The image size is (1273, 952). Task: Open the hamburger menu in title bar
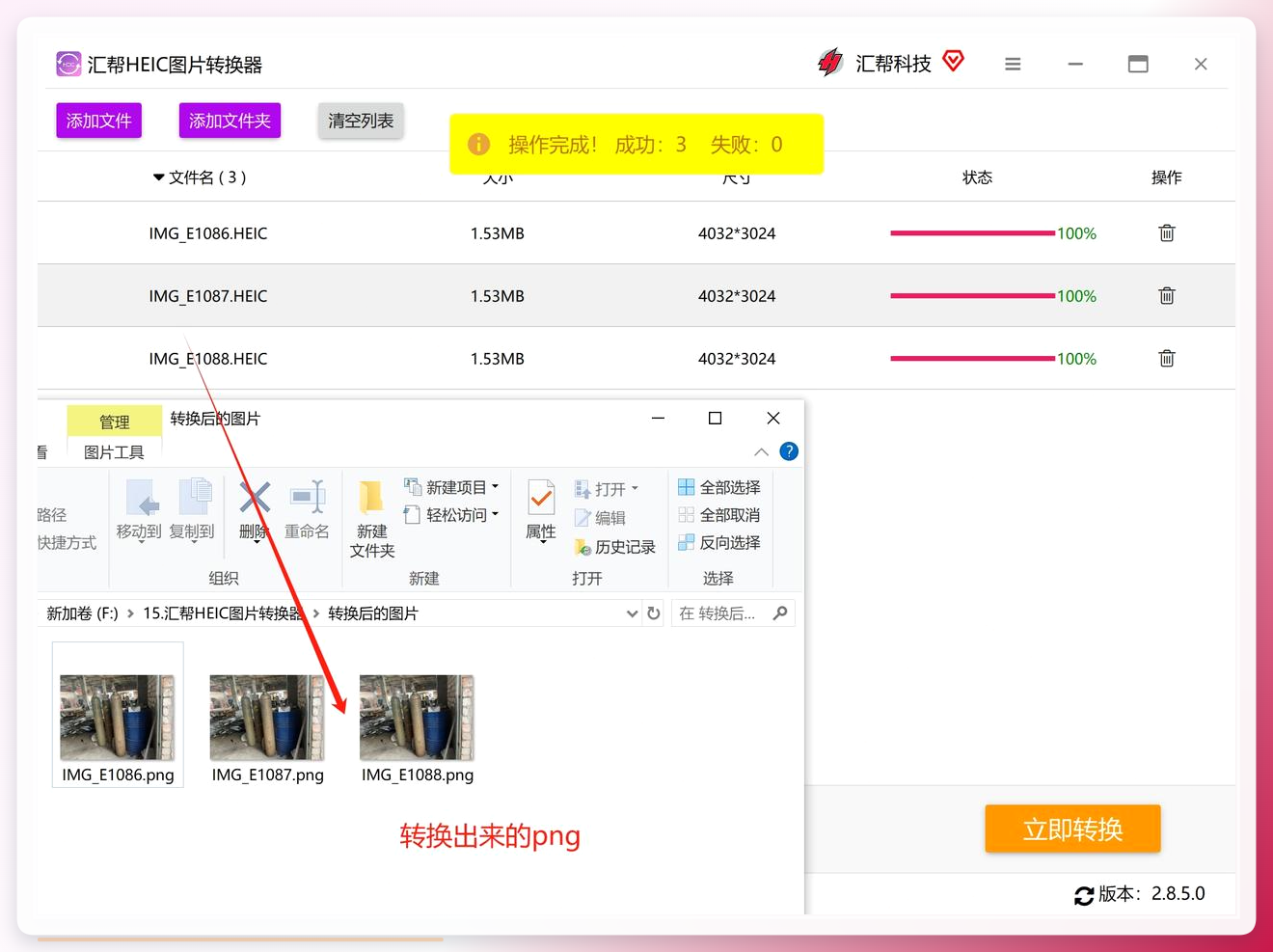point(1013,64)
